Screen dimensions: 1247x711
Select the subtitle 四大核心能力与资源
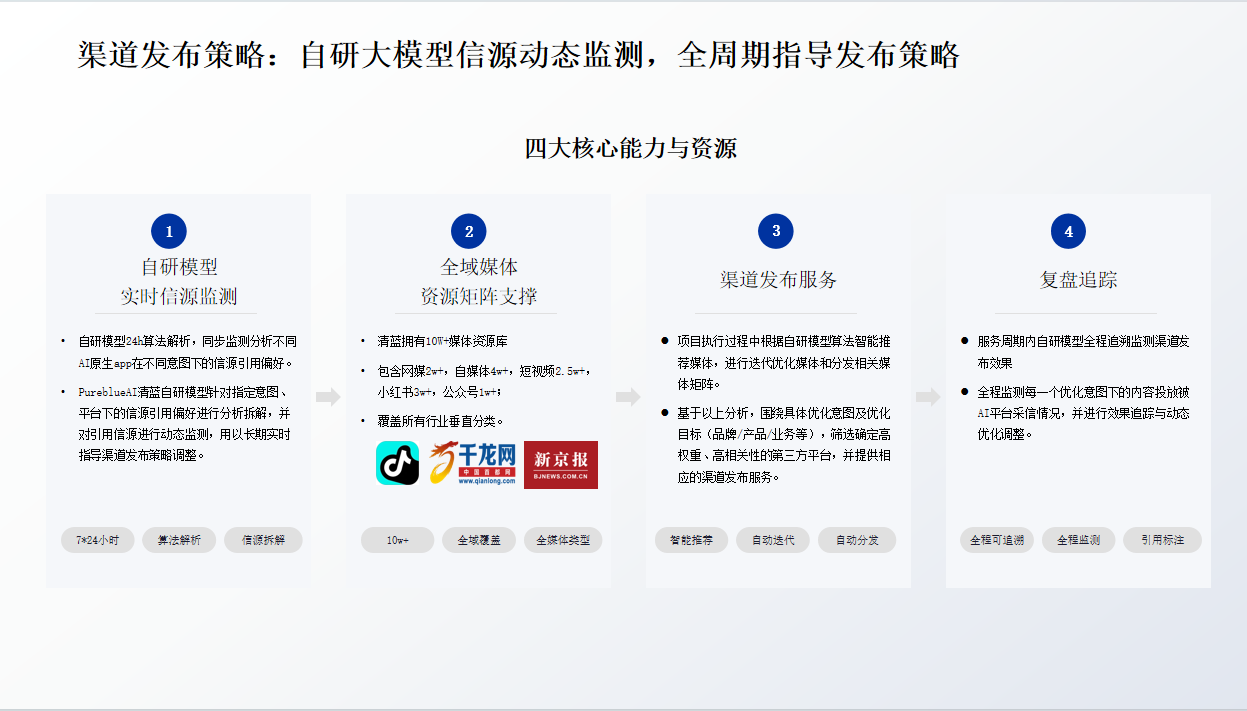tap(631, 149)
